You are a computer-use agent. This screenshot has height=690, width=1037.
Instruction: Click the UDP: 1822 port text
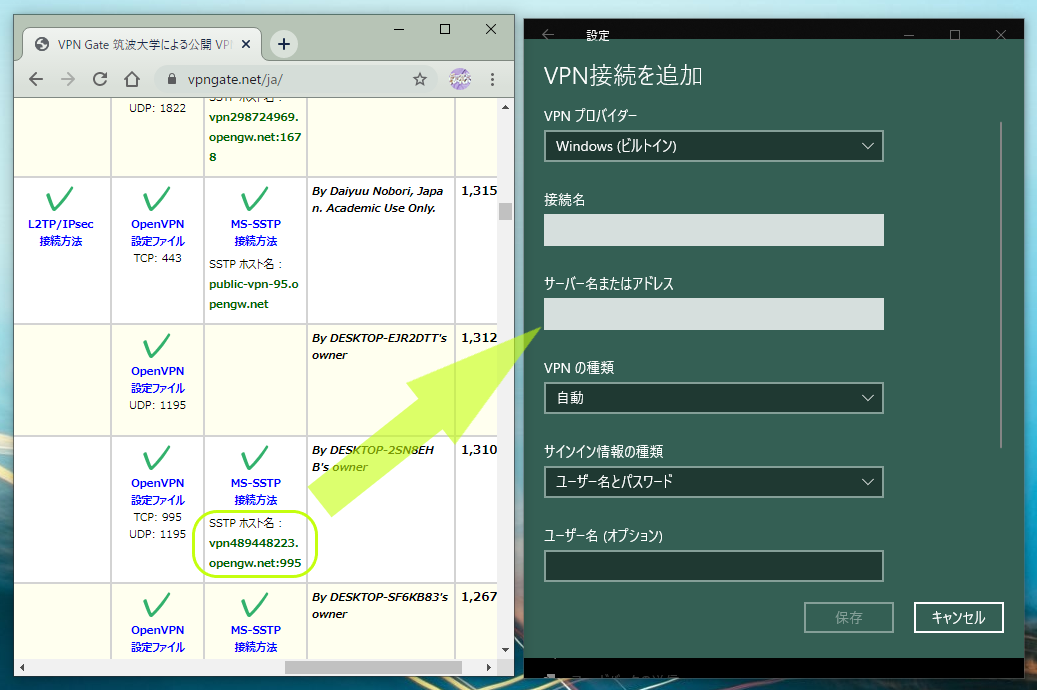(x=157, y=108)
